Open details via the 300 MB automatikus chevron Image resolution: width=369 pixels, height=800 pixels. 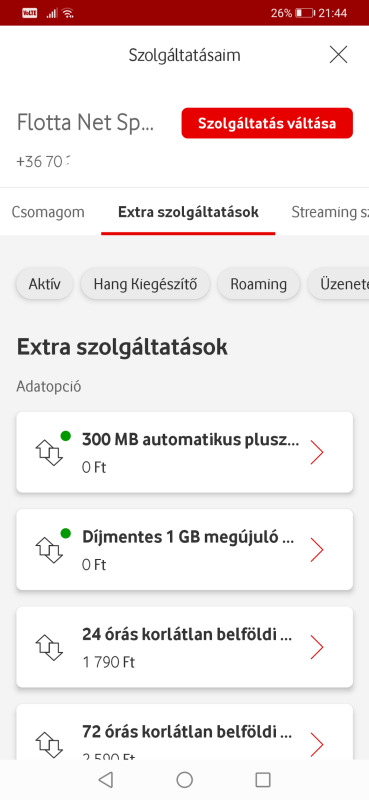pyautogui.click(x=317, y=453)
